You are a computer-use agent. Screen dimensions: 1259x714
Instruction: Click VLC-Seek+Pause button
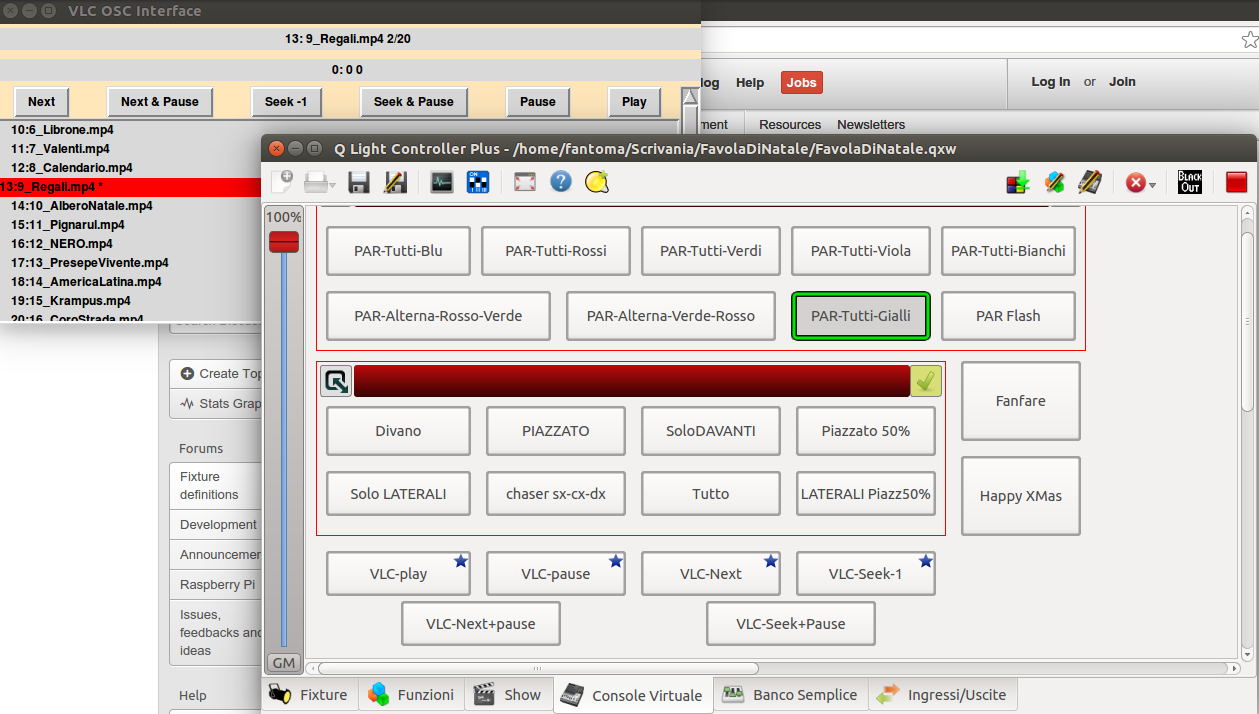(x=791, y=624)
